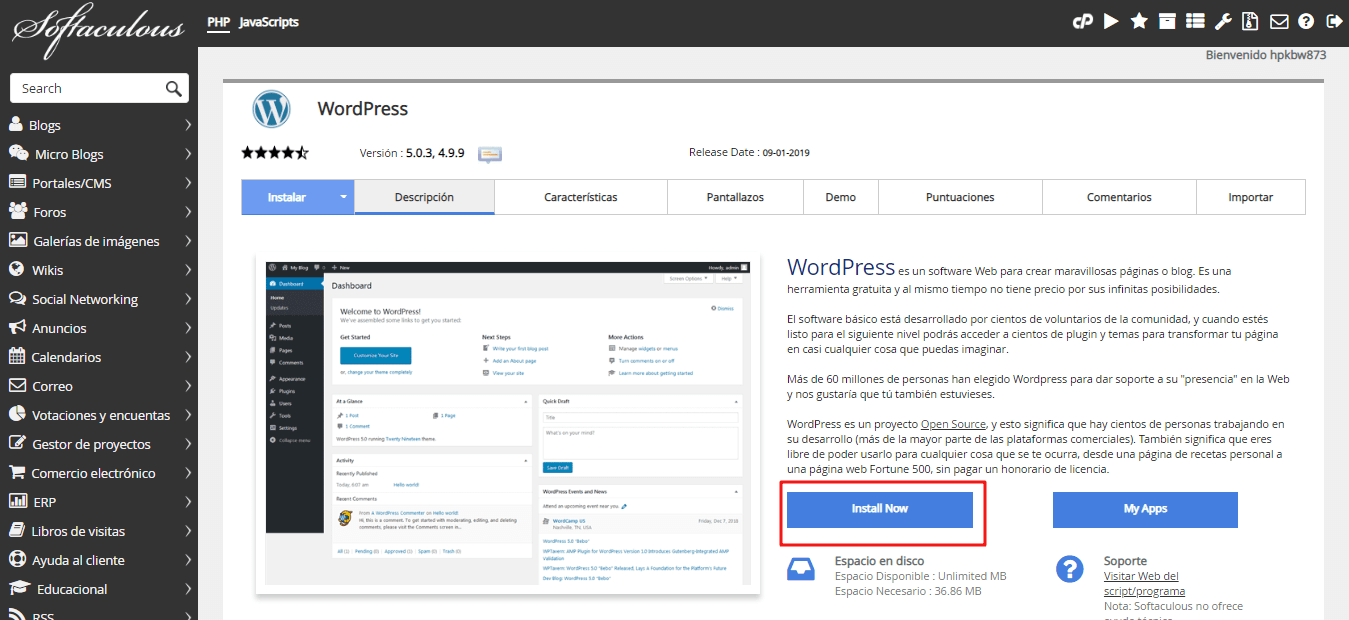The height and width of the screenshot is (620, 1349).
Task: Click the WordPress logo icon
Action: (271, 109)
